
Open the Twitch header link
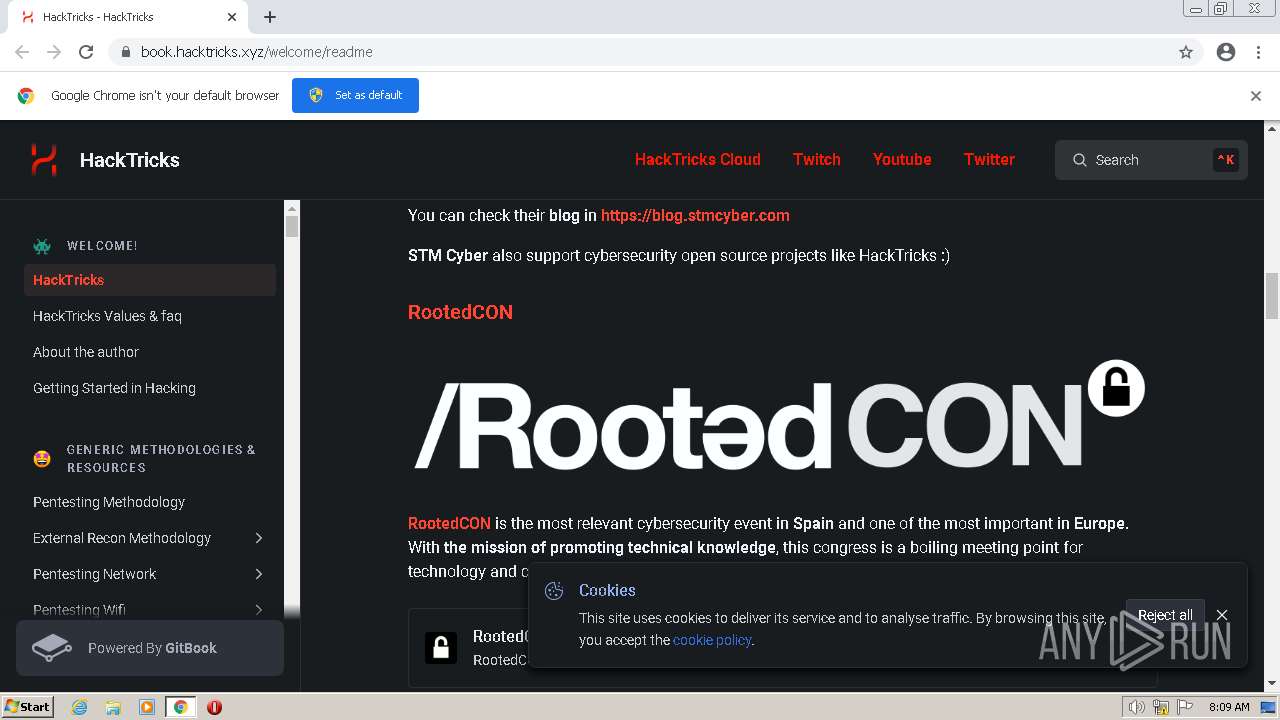[817, 160]
